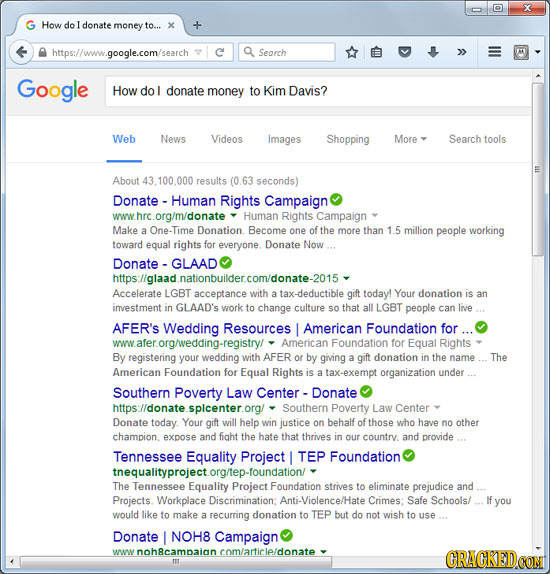Click the padlock site identity icon
This screenshot has width=550, height=574.
click(x=42, y=53)
